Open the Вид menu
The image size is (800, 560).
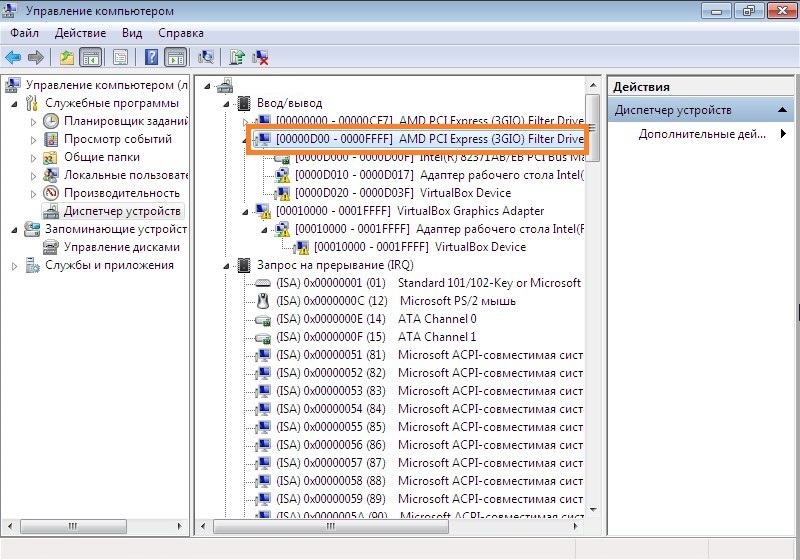click(x=132, y=33)
